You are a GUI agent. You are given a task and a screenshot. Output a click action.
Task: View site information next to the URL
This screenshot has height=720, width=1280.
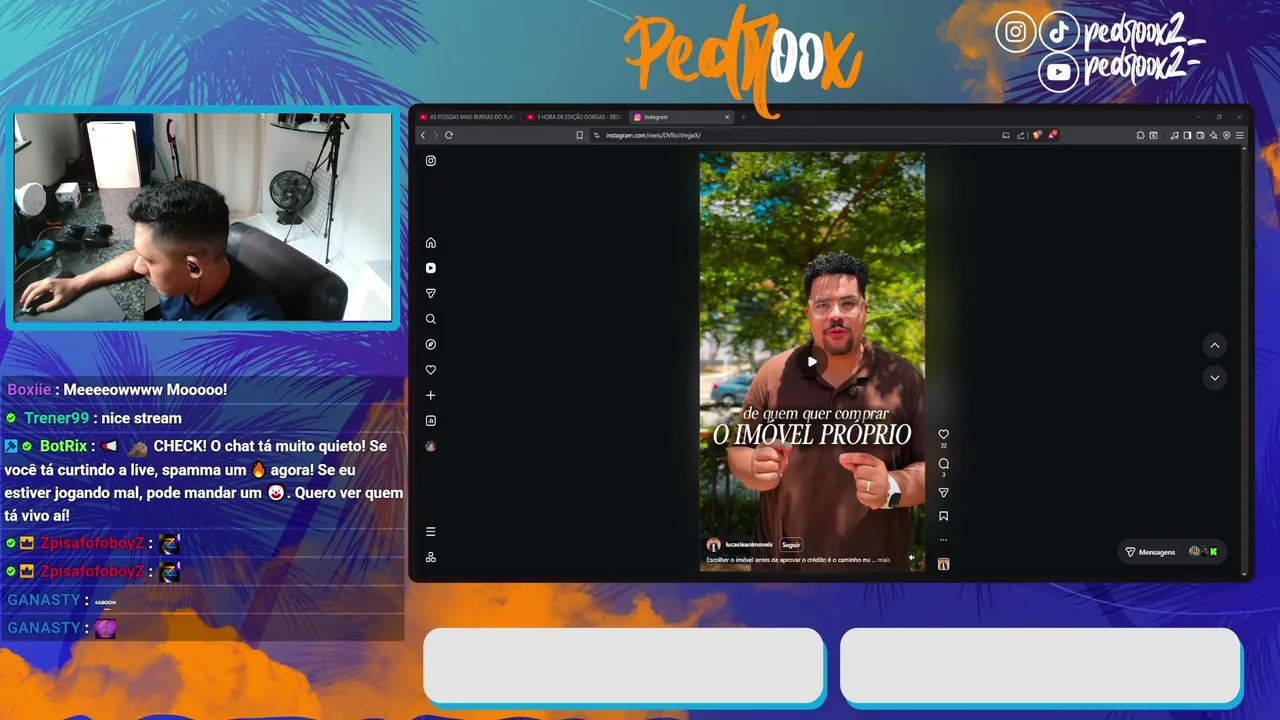(597, 135)
